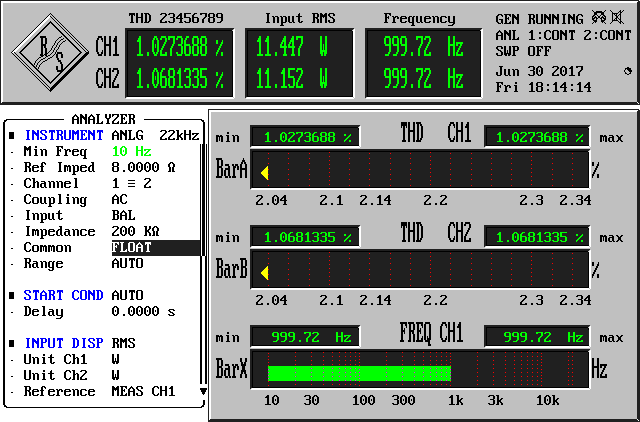Change the Range AUTO setting

point(127,263)
